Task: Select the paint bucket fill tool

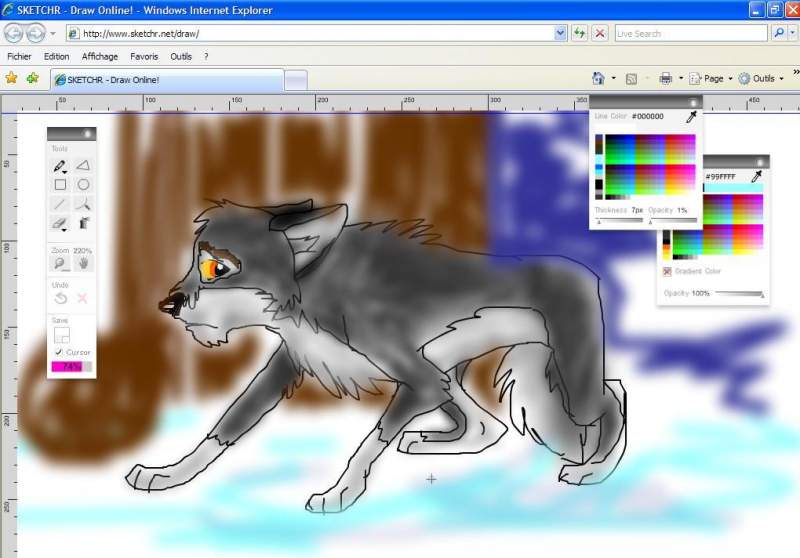Action: 84,223
